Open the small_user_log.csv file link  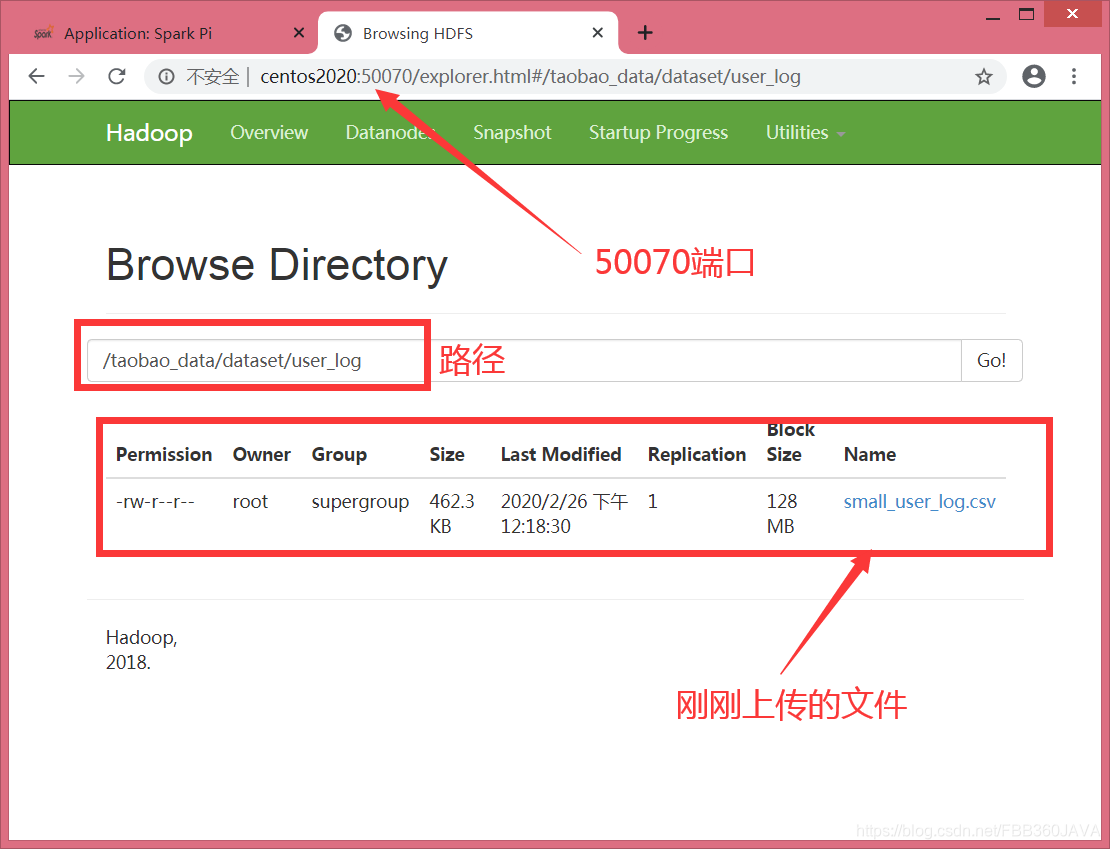(x=920, y=502)
